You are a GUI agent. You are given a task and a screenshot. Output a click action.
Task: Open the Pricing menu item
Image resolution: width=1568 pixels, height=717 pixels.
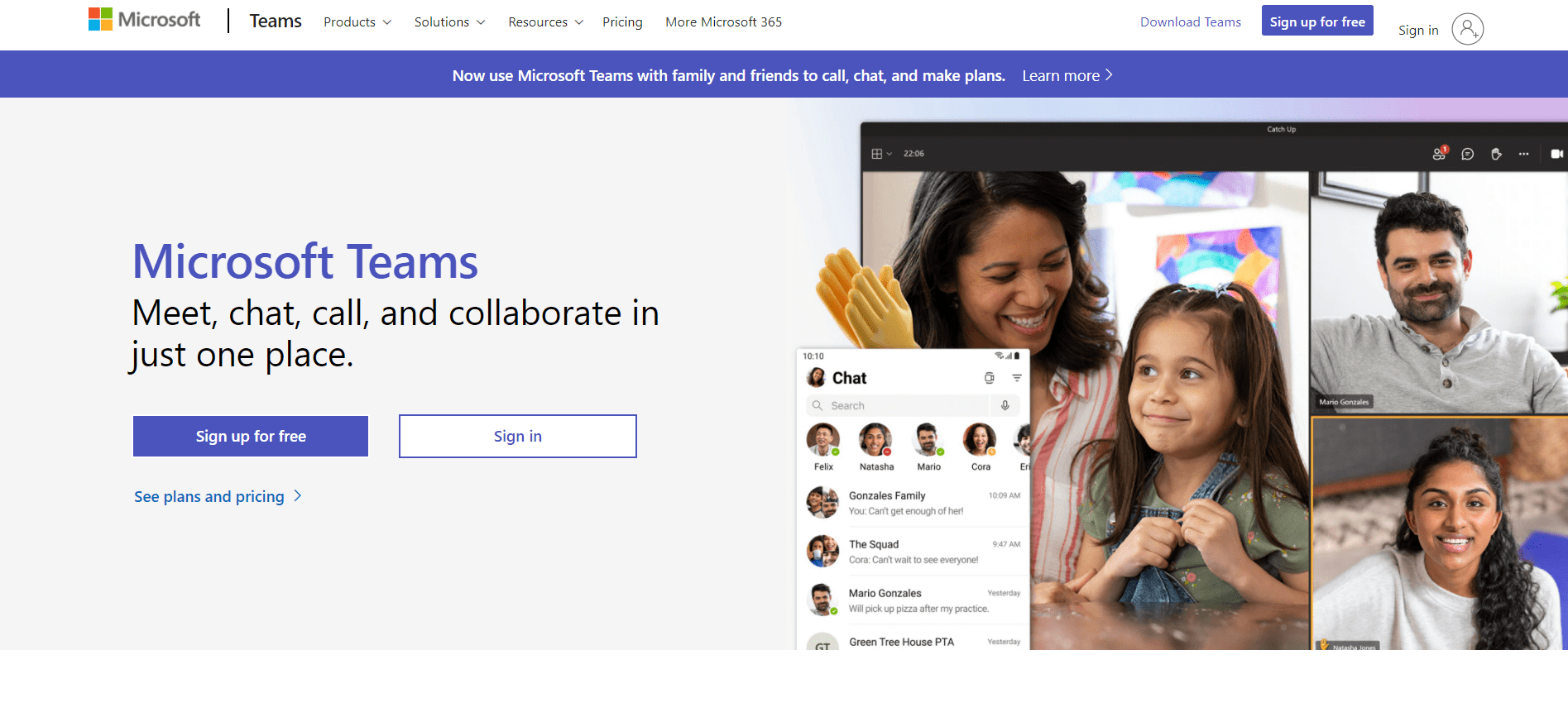point(622,22)
